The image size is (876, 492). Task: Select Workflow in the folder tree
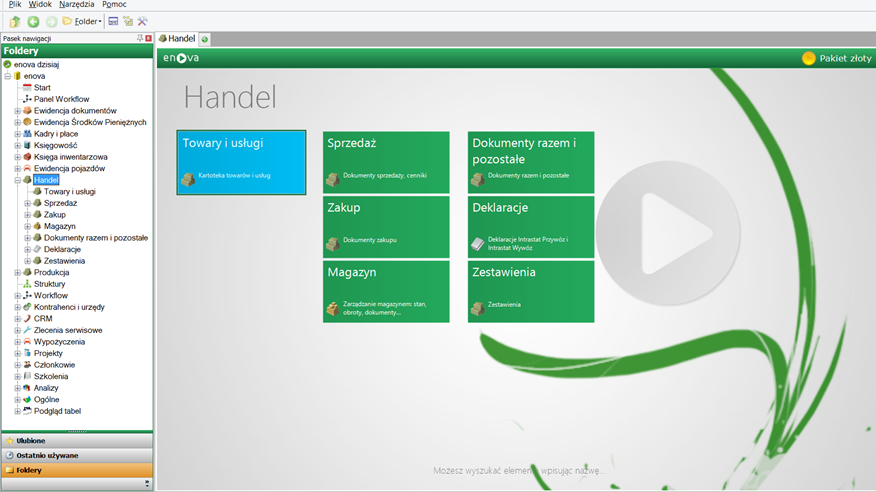click(x=51, y=295)
